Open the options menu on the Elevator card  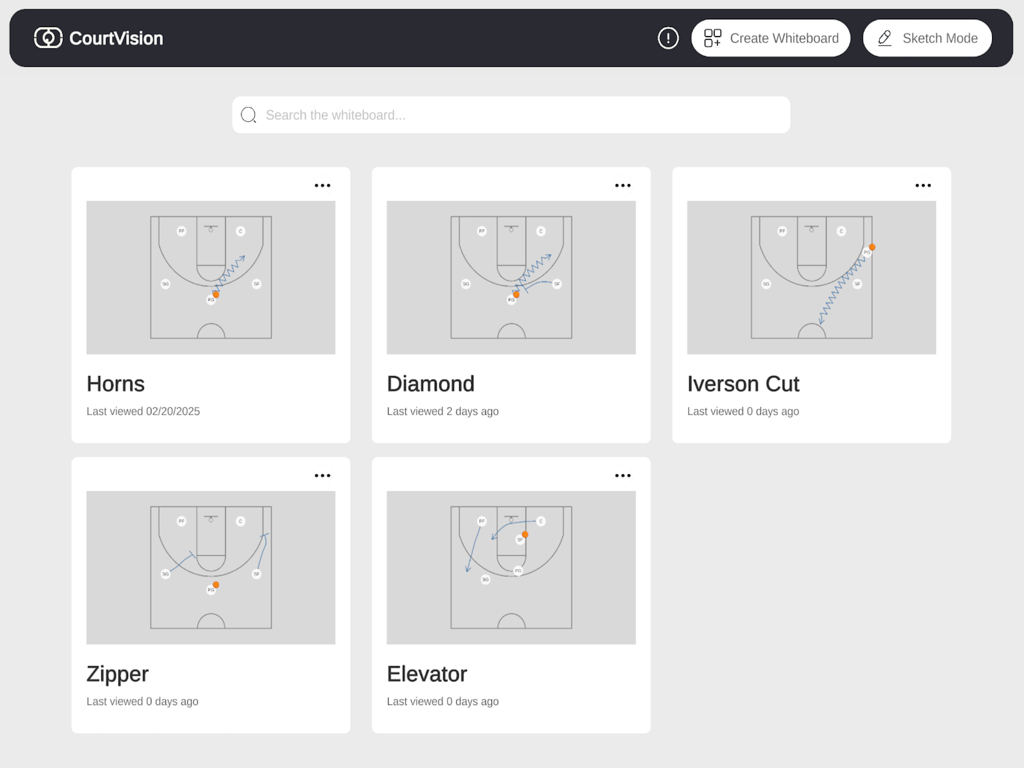(623, 475)
